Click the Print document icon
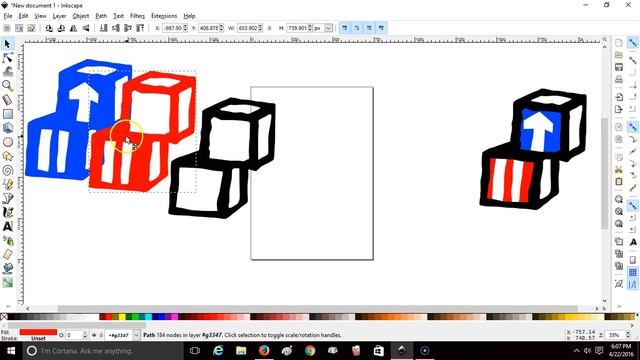This screenshot has height=360, width=640. click(x=619, y=79)
